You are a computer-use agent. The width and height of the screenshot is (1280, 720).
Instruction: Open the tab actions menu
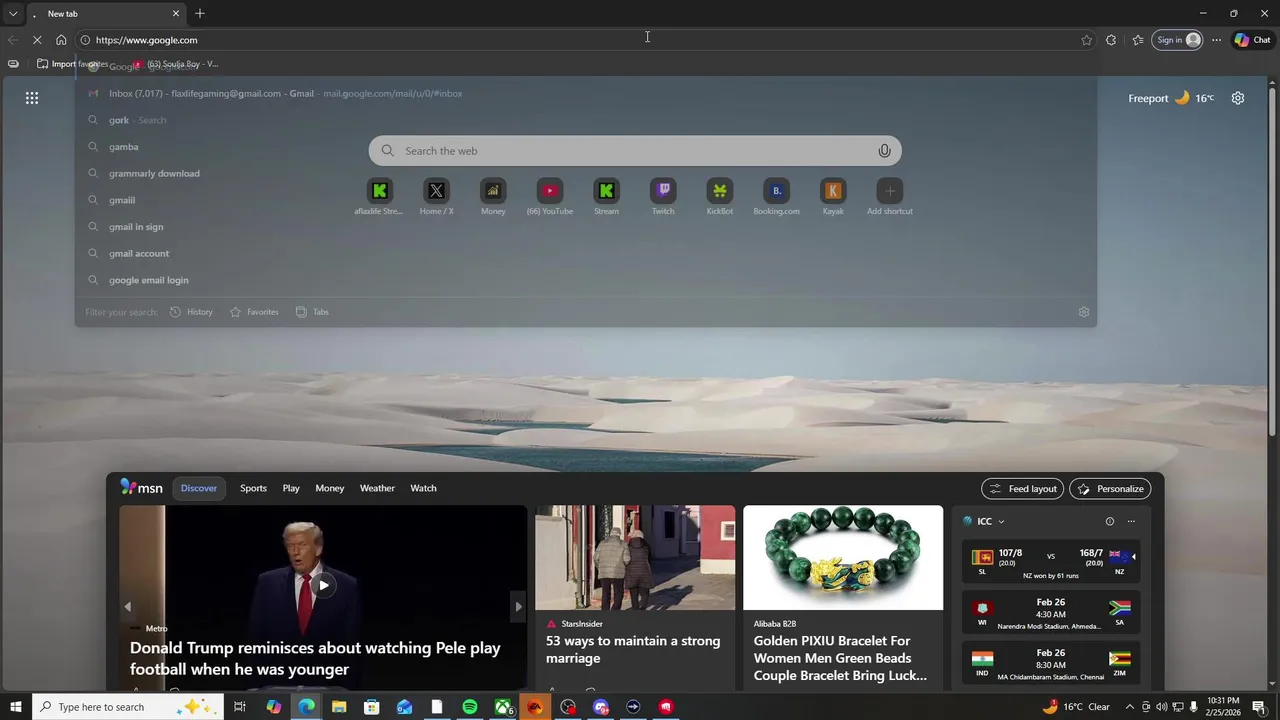[x=13, y=14]
